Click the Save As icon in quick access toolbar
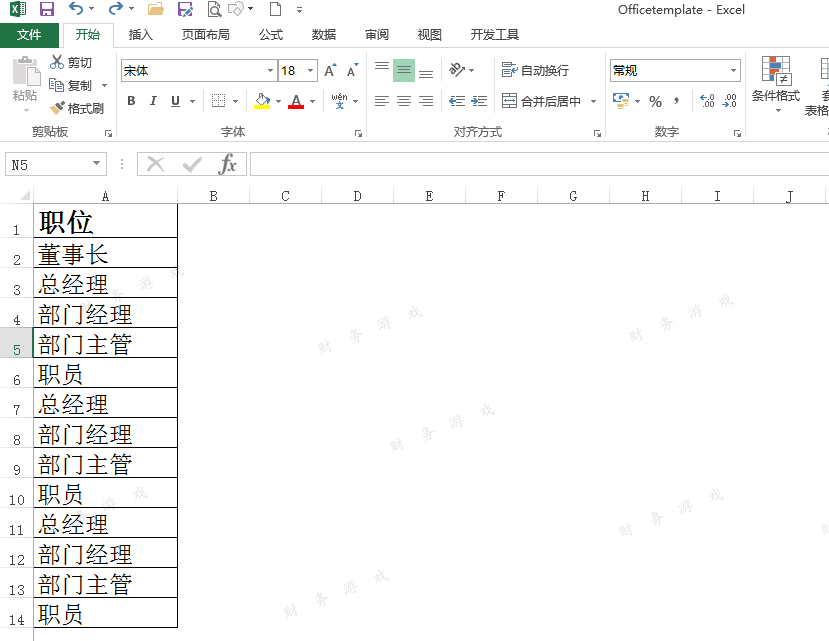Image resolution: width=829 pixels, height=641 pixels. pos(185,9)
